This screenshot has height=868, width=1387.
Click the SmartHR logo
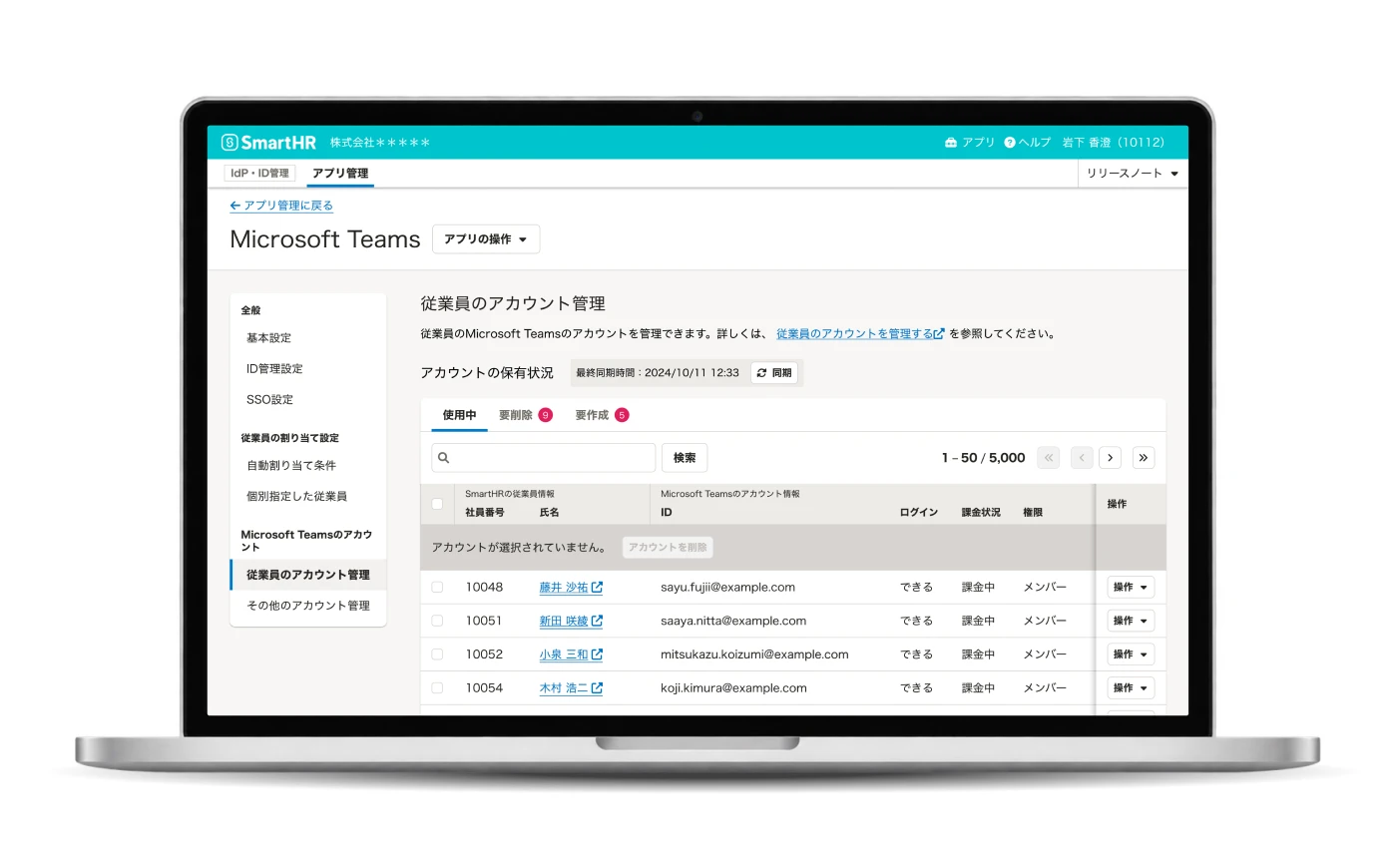(x=268, y=143)
